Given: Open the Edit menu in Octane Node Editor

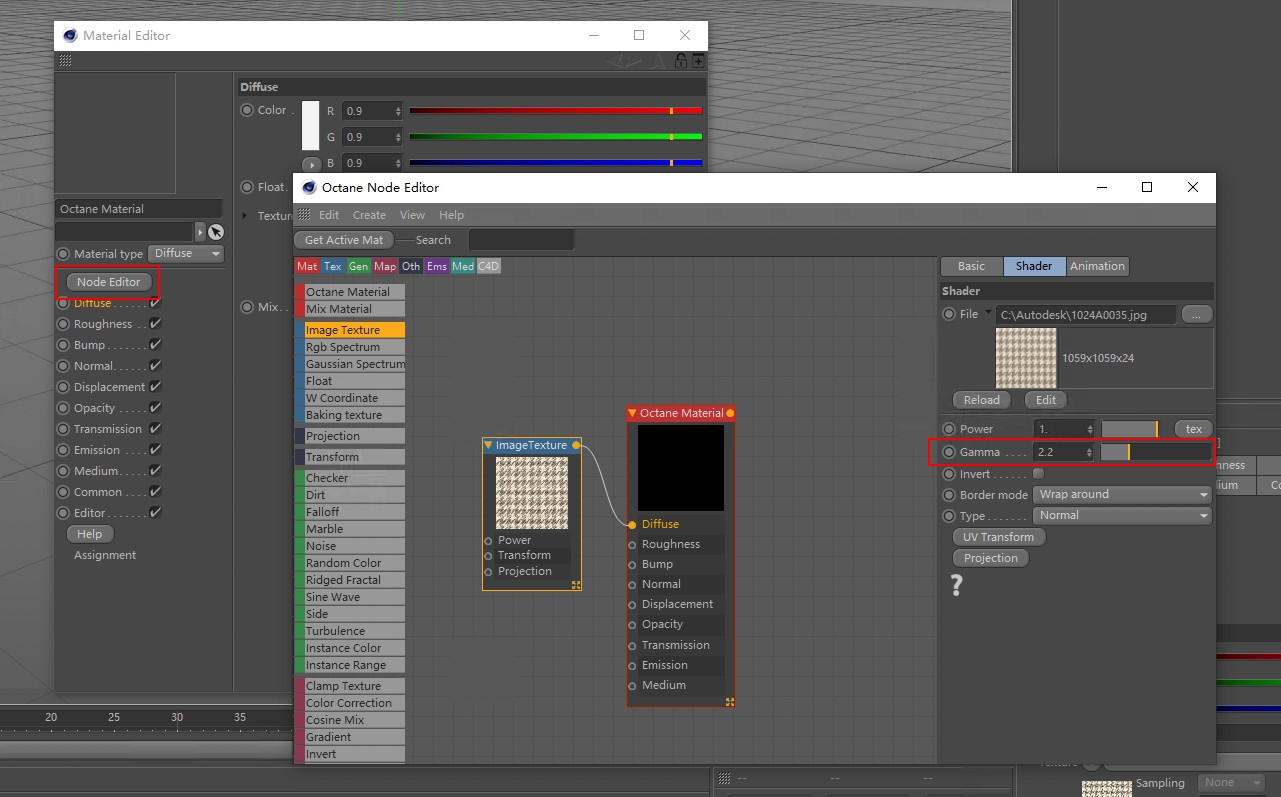Looking at the screenshot, I should [x=329, y=215].
